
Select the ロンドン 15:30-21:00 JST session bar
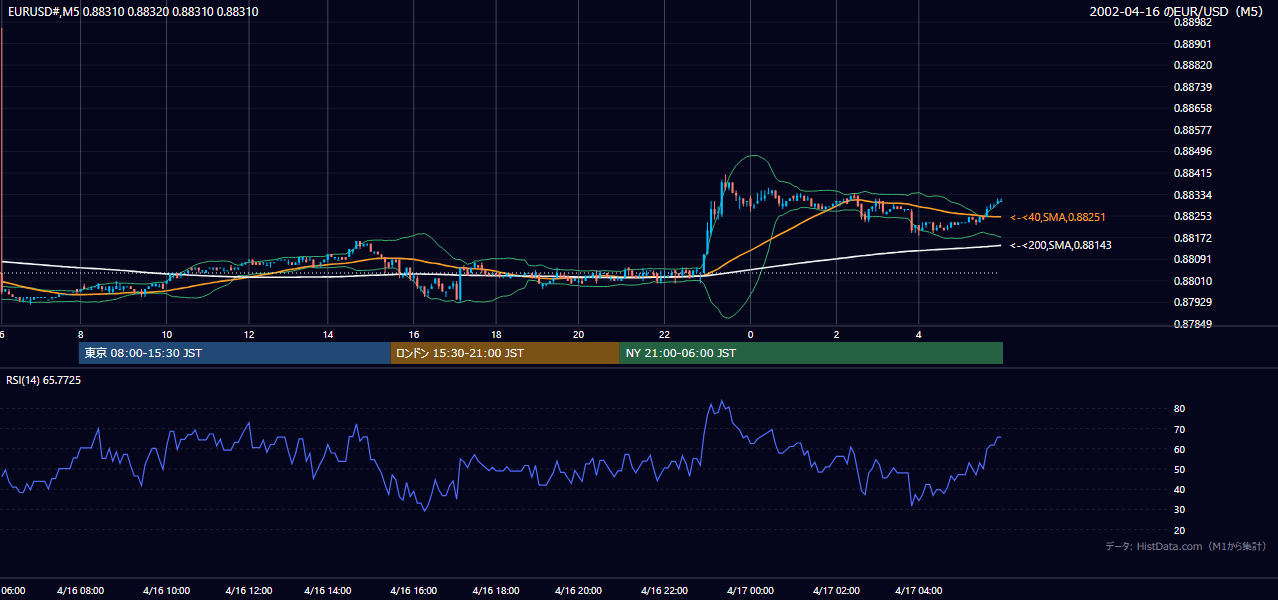tap(505, 353)
